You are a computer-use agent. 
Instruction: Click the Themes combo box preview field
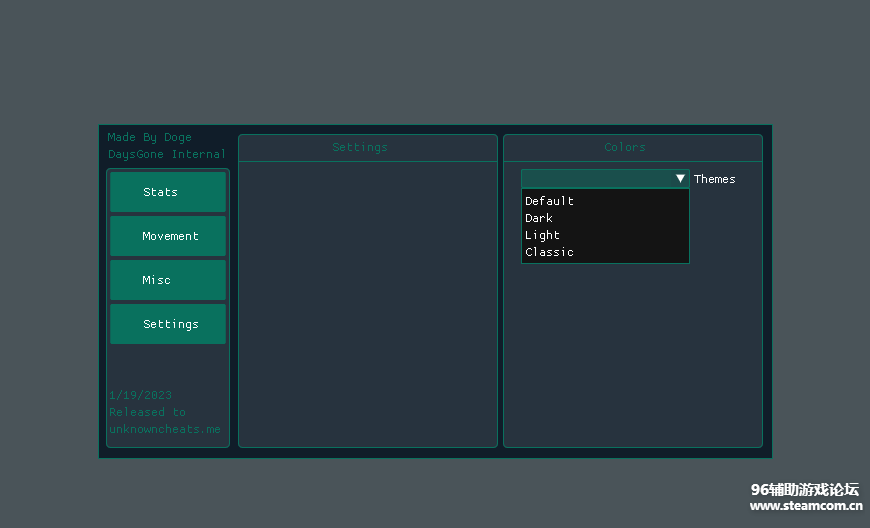(x=596, y=179)
